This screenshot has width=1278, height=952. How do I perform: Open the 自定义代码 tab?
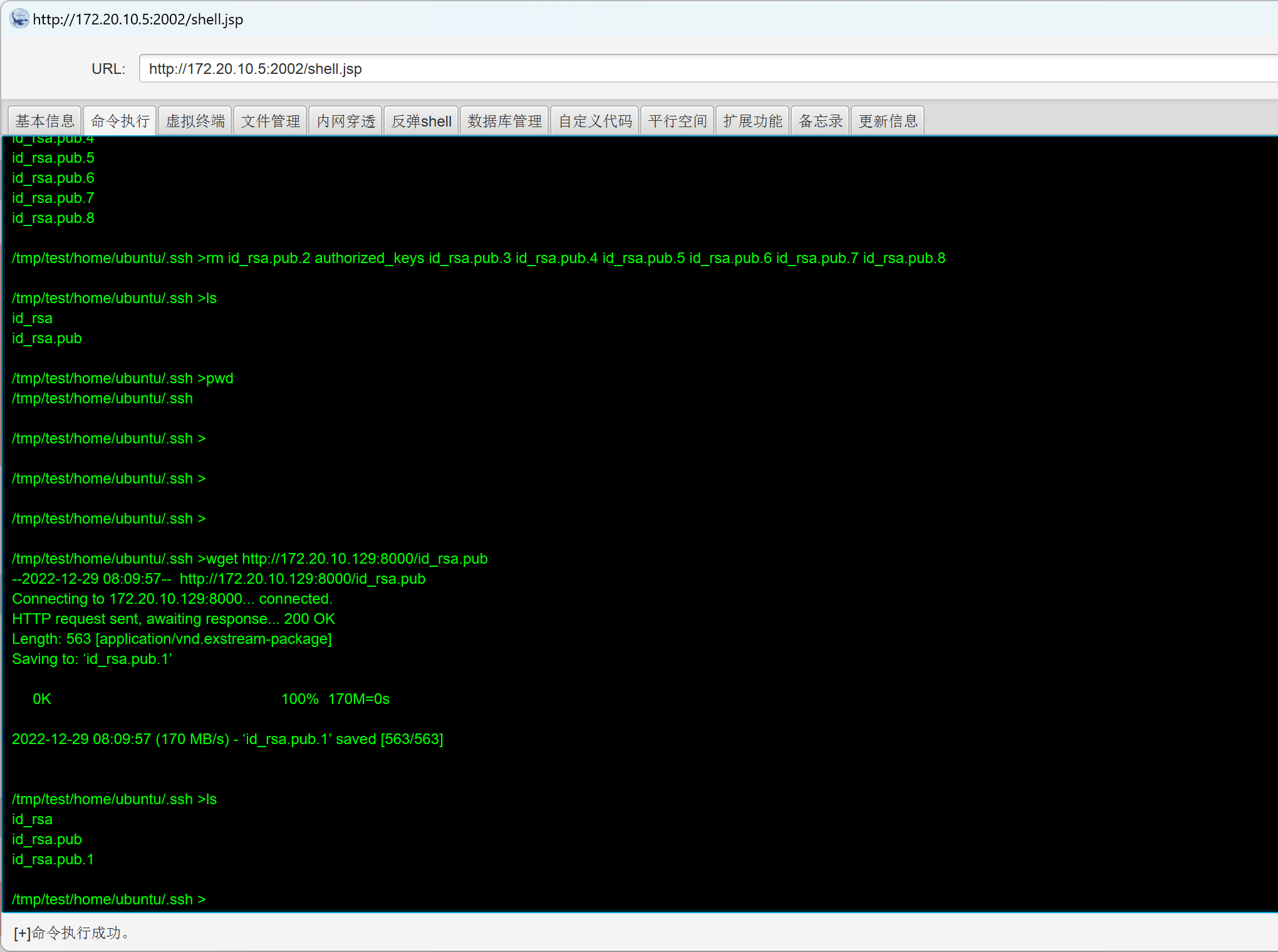coord(595,121)
